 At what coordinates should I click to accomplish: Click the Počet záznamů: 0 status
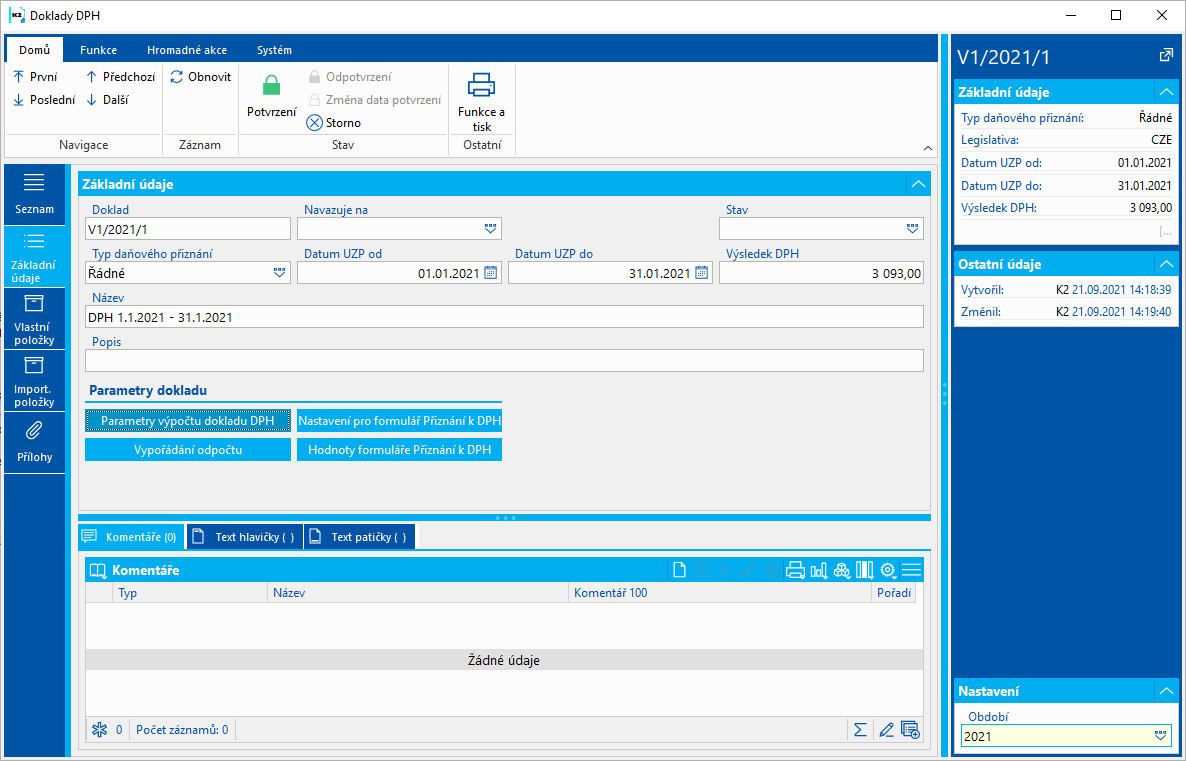(182, 730)
